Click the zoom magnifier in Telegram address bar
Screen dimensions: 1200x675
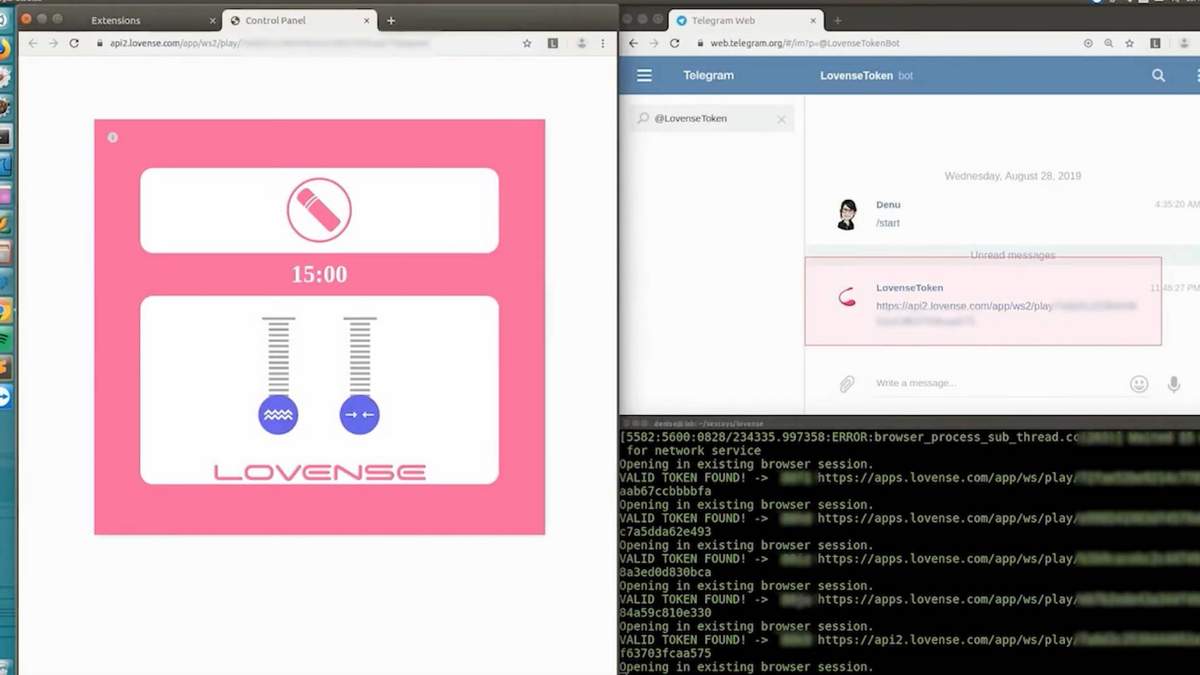(1109, 43)
